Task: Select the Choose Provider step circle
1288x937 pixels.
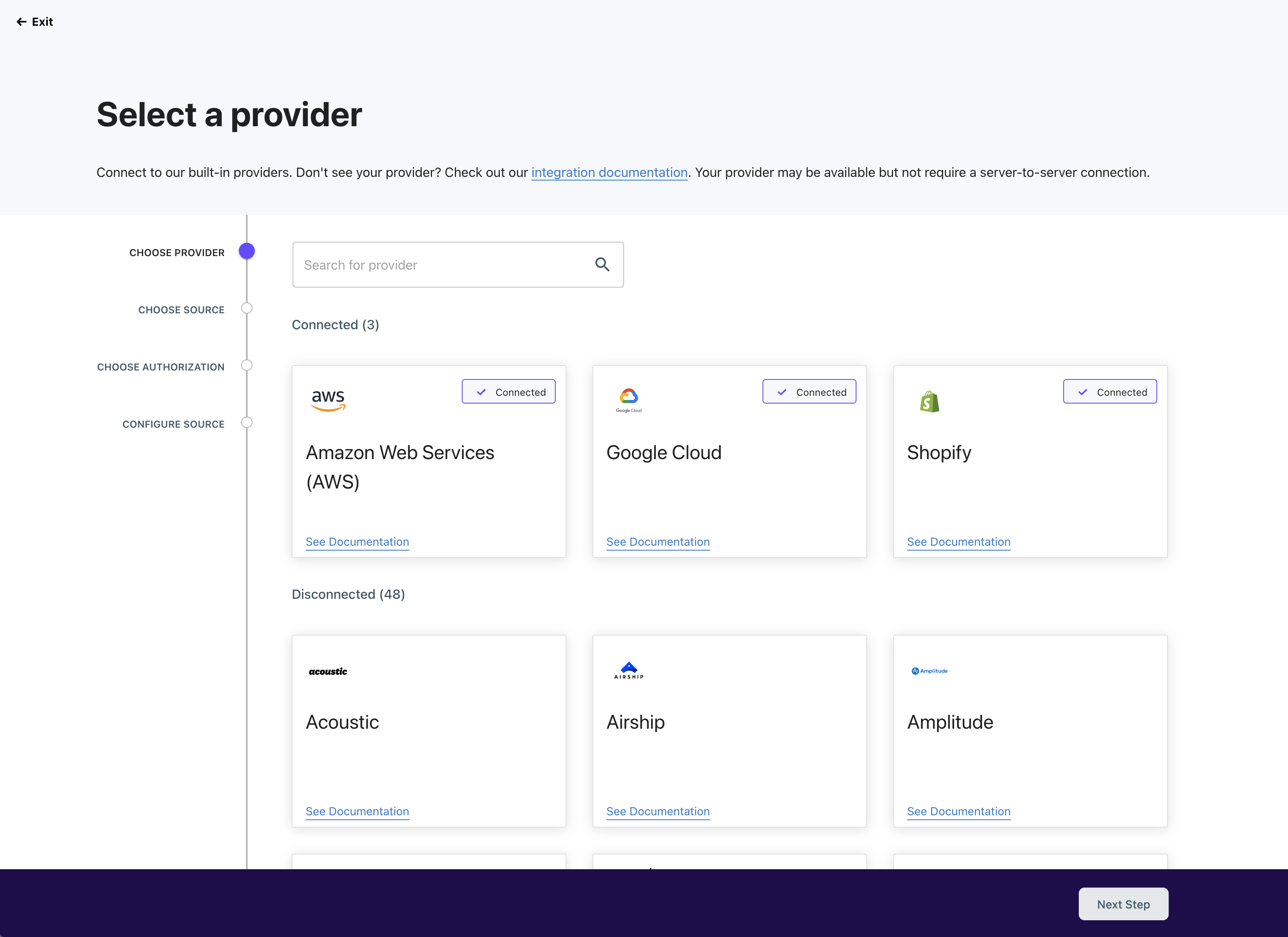Action: (x=246, y=251)
